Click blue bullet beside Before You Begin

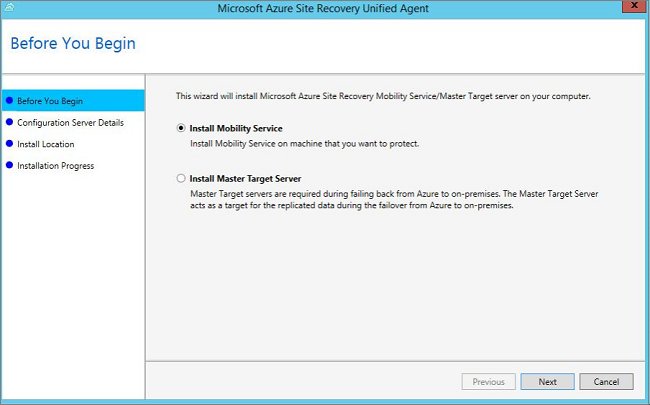10,100
